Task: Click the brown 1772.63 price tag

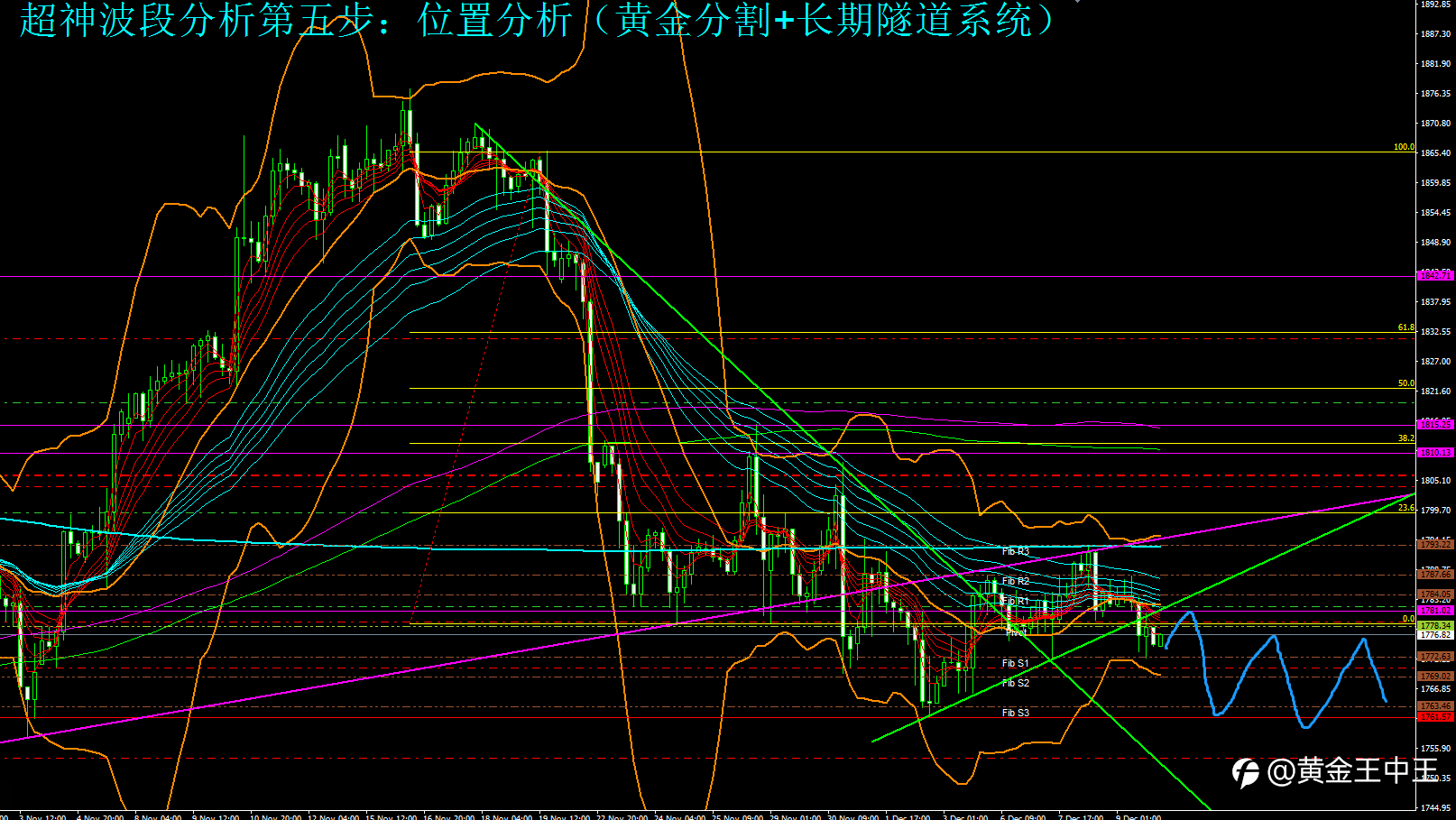Action: (x=1435, y=657)
